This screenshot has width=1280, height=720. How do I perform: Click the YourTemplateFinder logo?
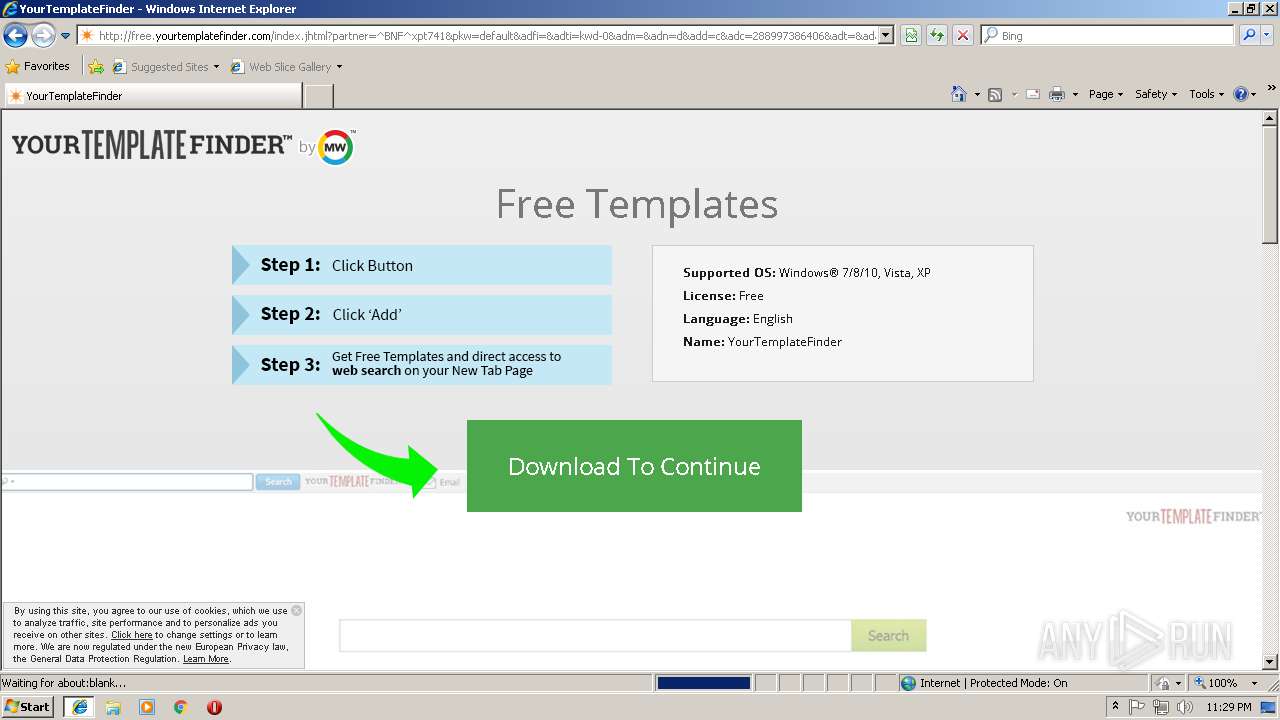[x=152, y=145]
